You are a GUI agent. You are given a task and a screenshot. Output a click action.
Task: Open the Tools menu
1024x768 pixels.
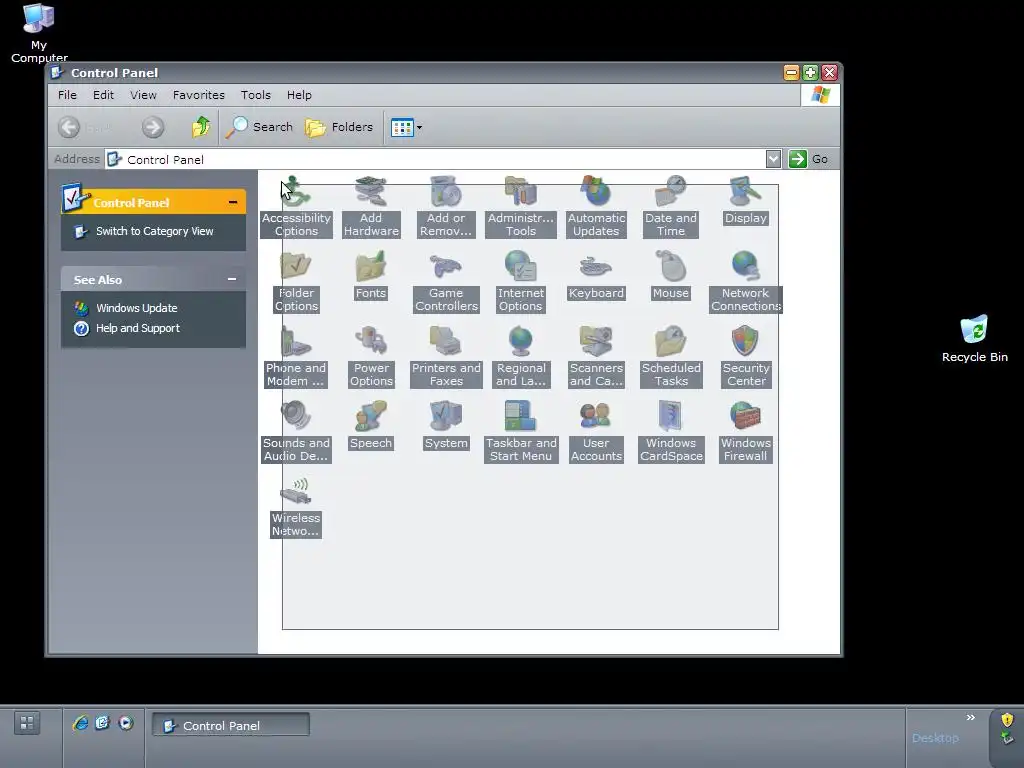click(255, 95)
